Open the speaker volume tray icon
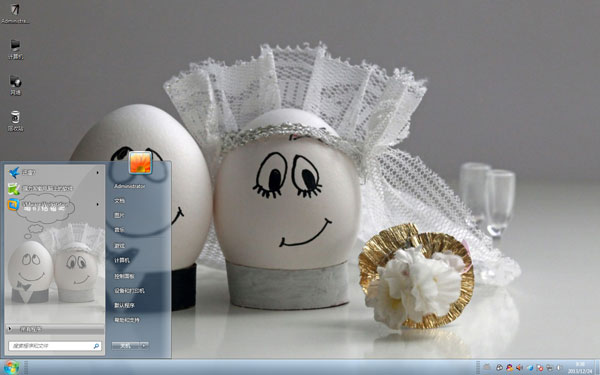Screen dimensions: 600x375 click(519, 368)
